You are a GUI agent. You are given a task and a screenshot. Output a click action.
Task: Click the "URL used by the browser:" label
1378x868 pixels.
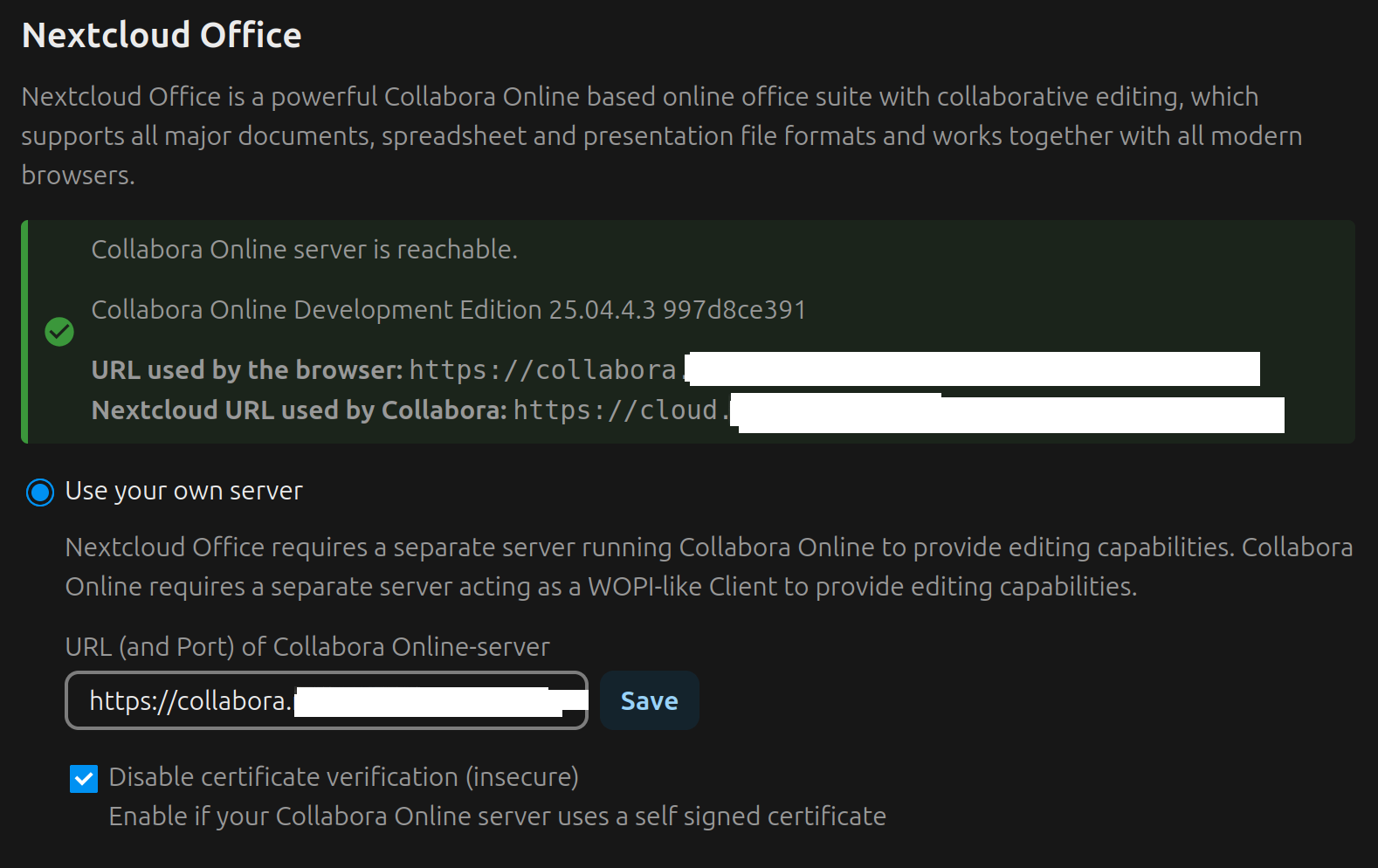tap(246, 370)
